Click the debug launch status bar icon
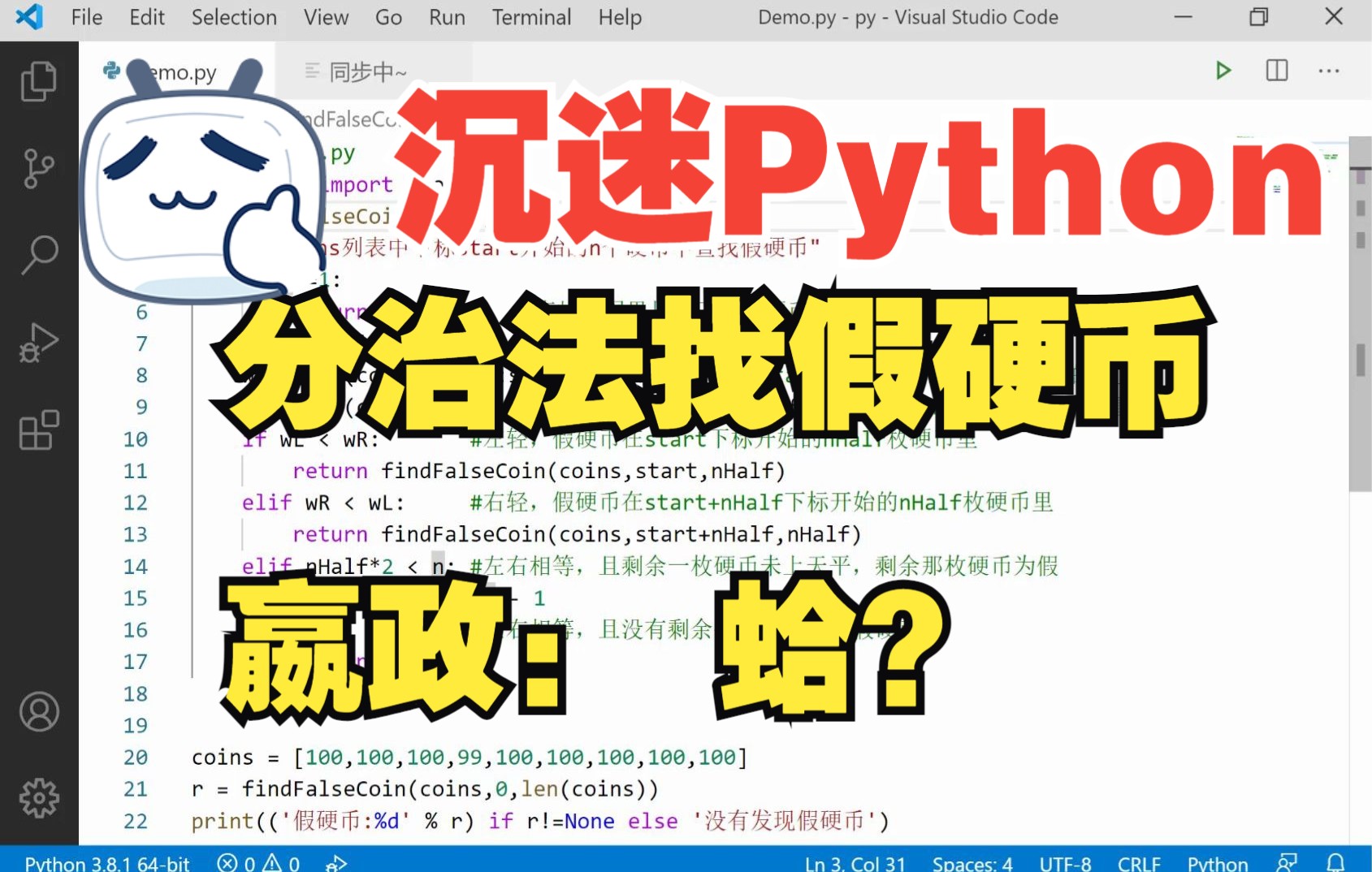 335,862
